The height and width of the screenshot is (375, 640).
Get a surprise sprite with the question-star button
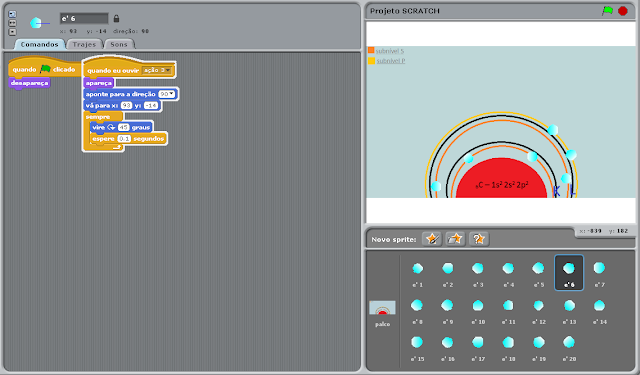click(479, 239)
